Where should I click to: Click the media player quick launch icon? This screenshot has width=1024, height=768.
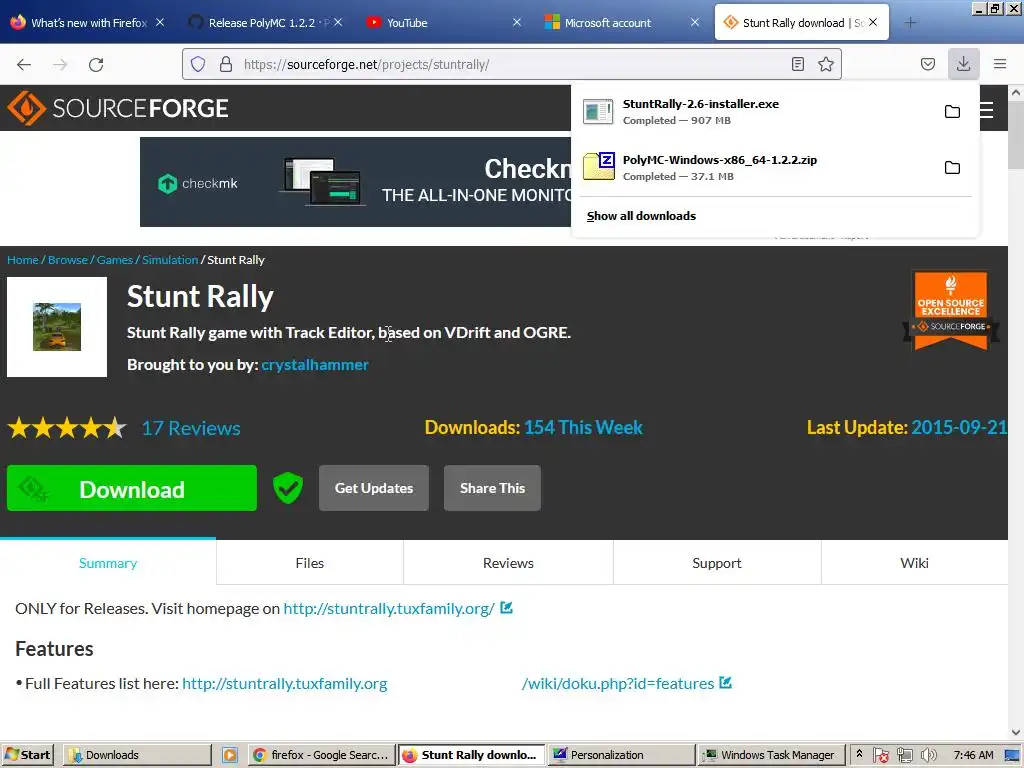(230, 755)
